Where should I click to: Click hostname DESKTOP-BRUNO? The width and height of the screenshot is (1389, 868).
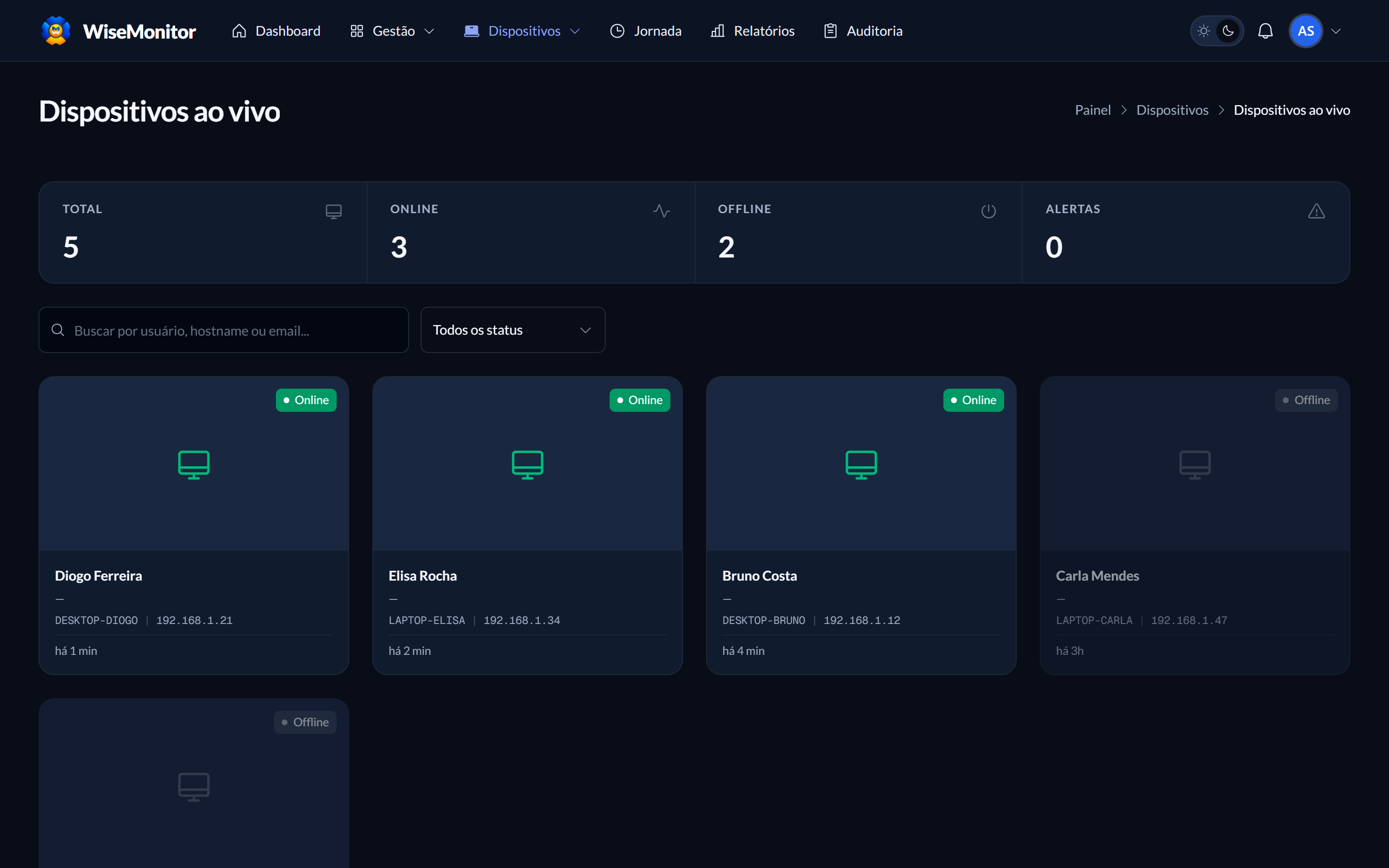click(763, 621)
